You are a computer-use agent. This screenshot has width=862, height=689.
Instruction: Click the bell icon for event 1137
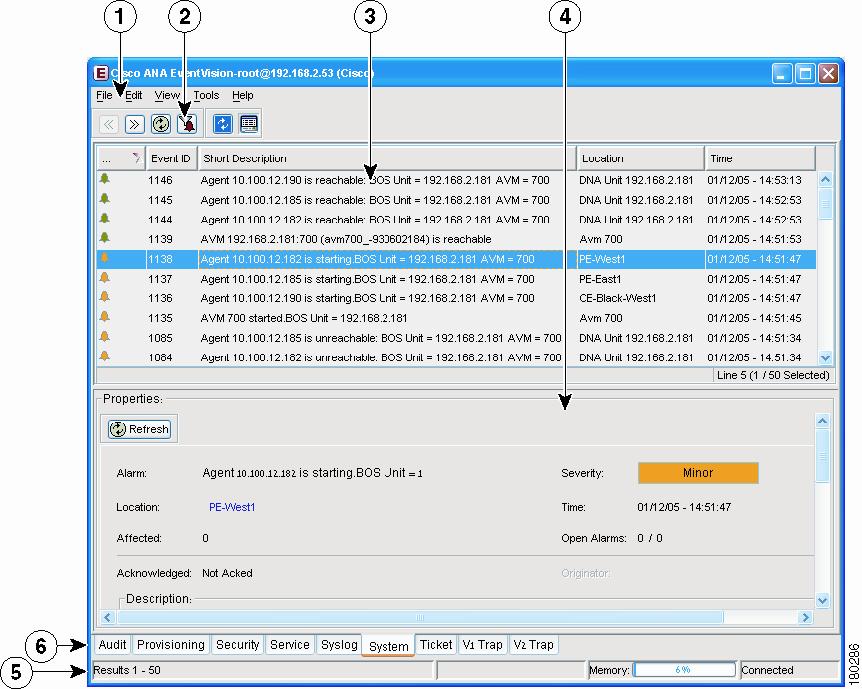tap(104, 278)
